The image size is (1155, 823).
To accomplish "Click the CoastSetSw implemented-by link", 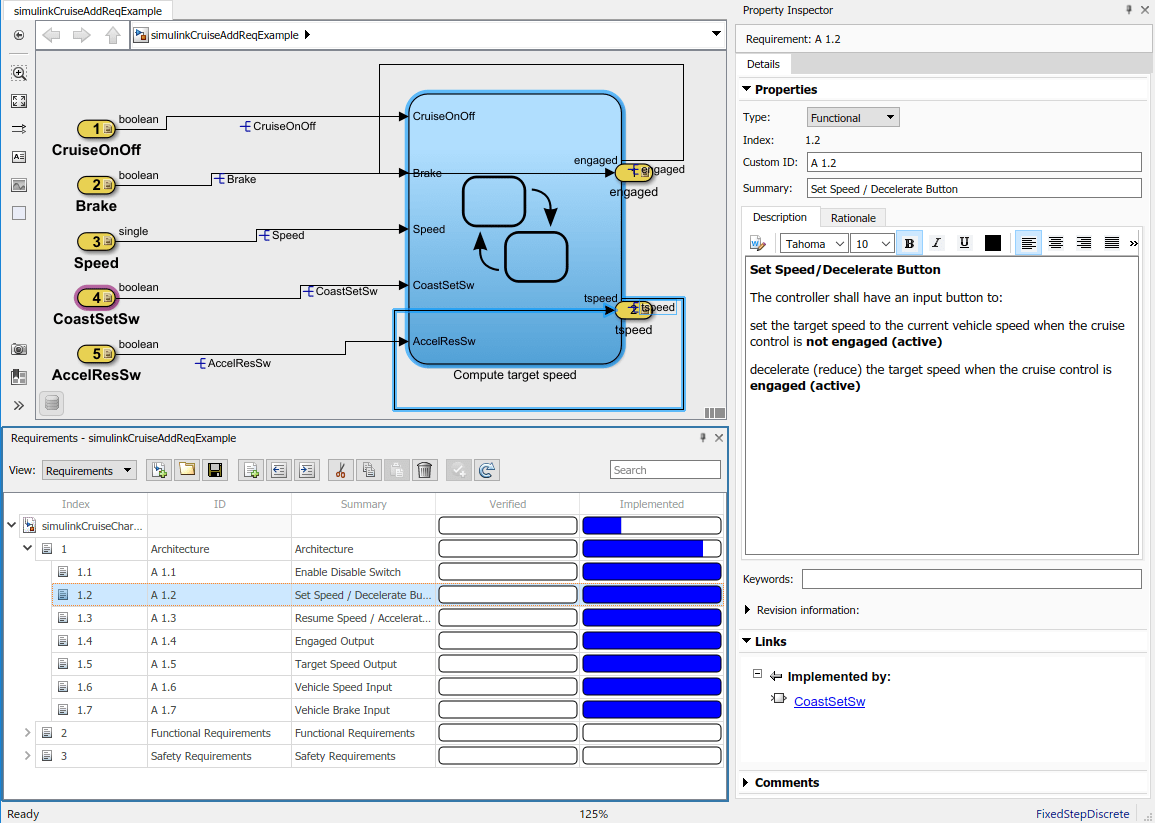I will point(829,702).
